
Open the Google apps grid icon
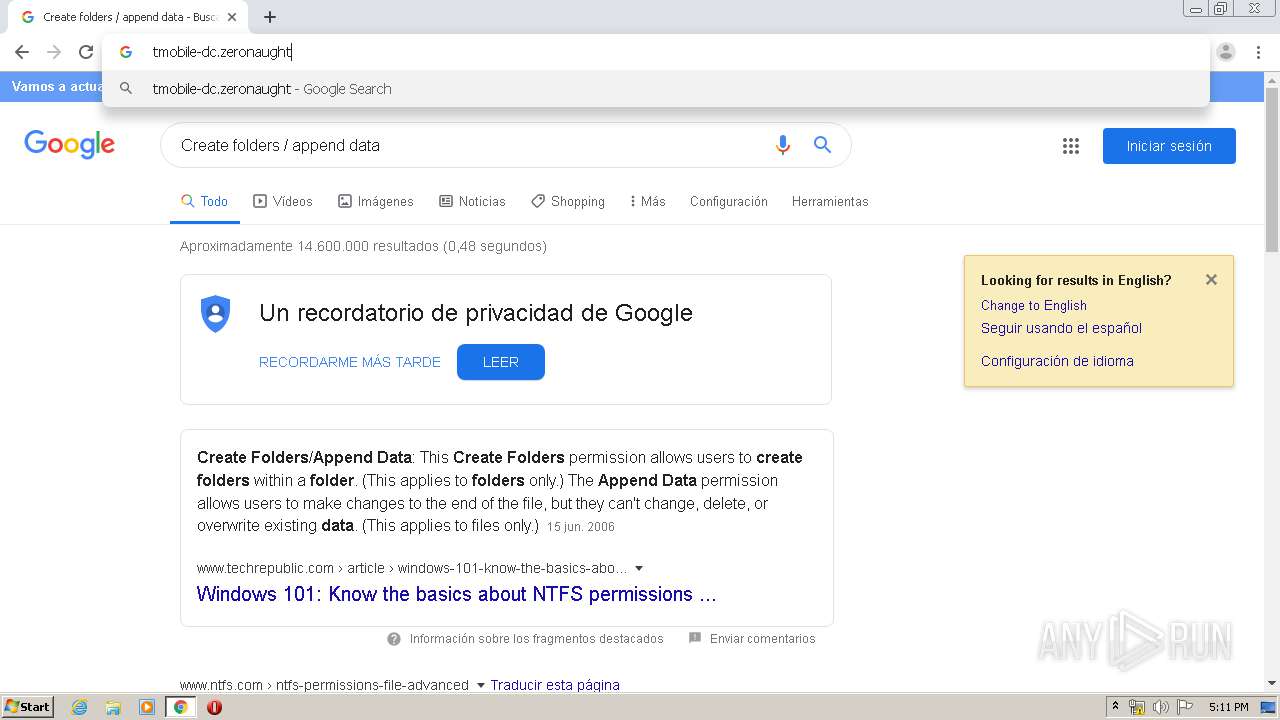click(1071, 146)
